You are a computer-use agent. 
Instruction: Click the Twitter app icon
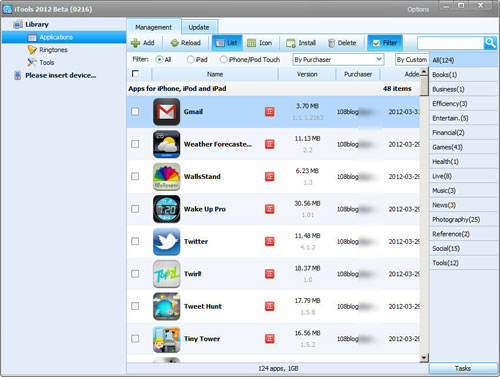167,241
